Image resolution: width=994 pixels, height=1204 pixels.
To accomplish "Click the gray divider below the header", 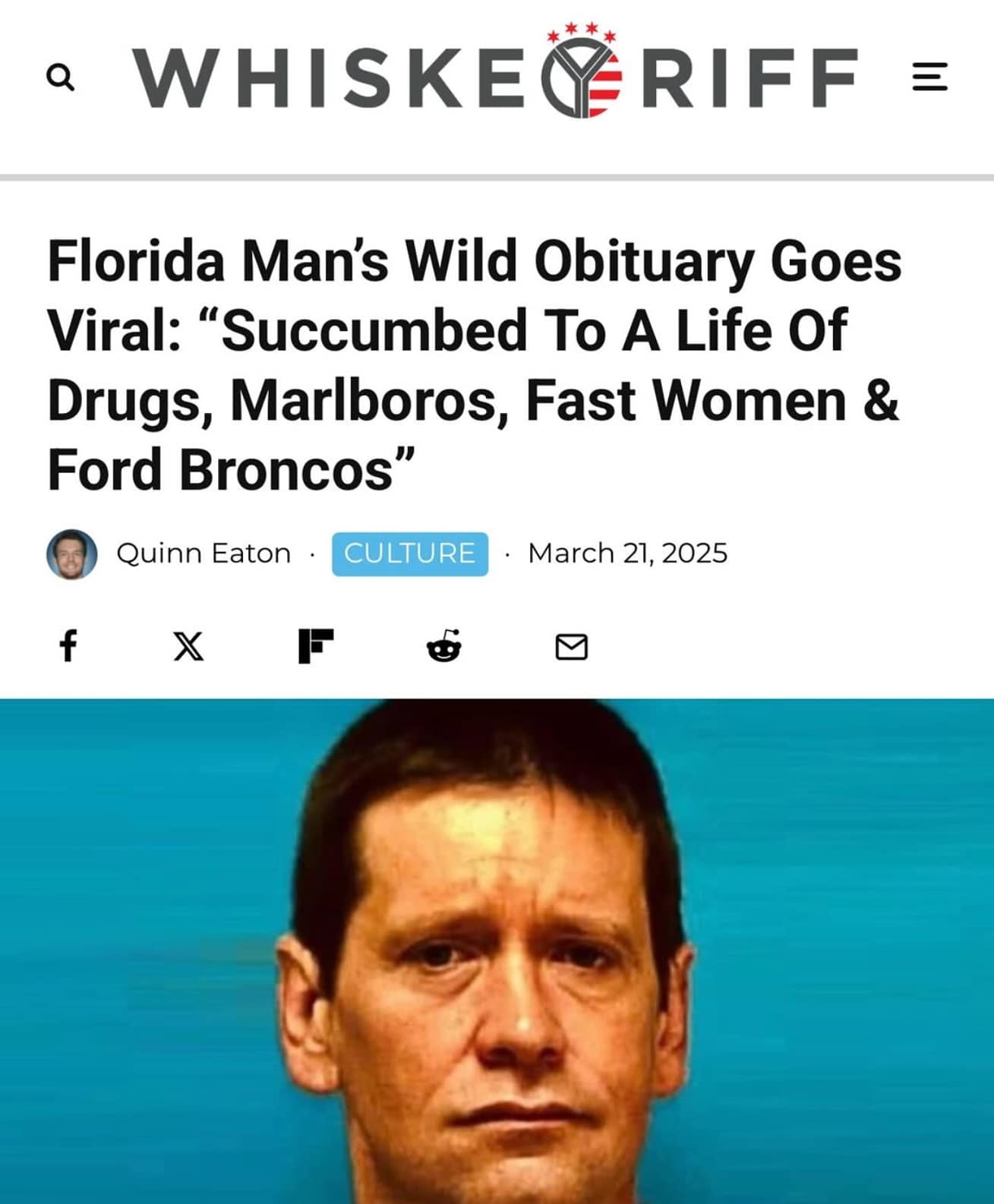I will 497,178.
